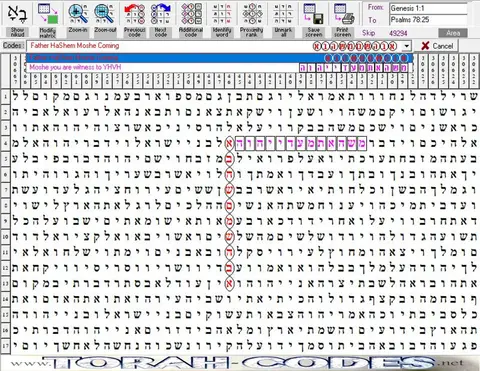The width and height of the screenshot is (480, 371).
Task: Select the row 1 header of the matrix
Action: pyautogui.click(x=5, y=97)
